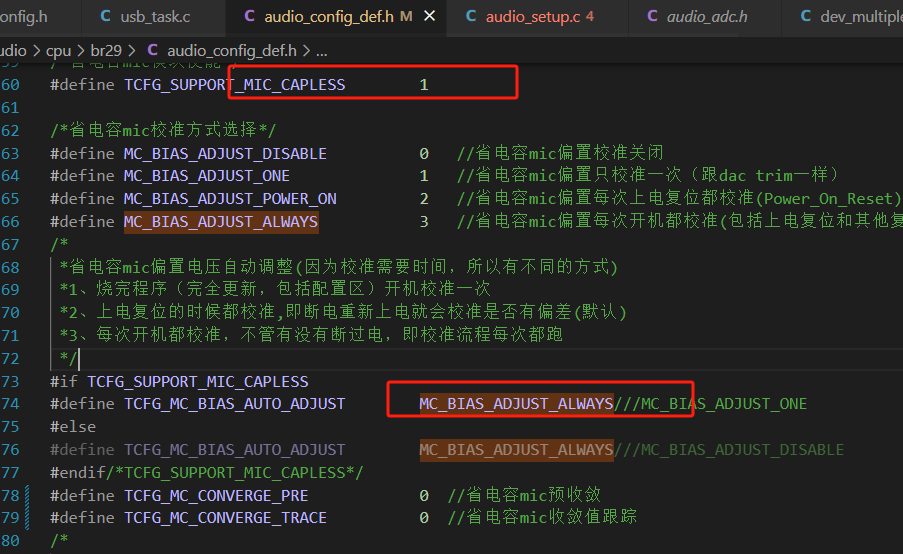Click the C icon on audio_adc.h tab
The height and width of the screenshot is (554, 903).
pyautogui.click(x=652, y=16)
